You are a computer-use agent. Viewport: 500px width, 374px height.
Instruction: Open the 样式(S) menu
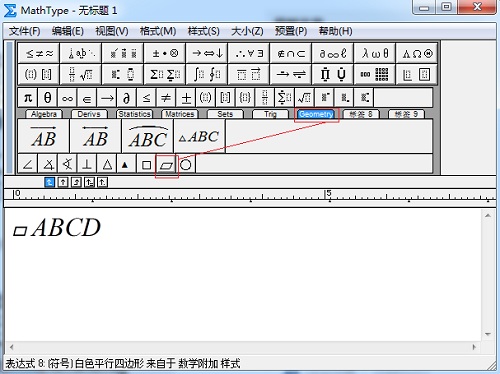click(x=204, y=31)
